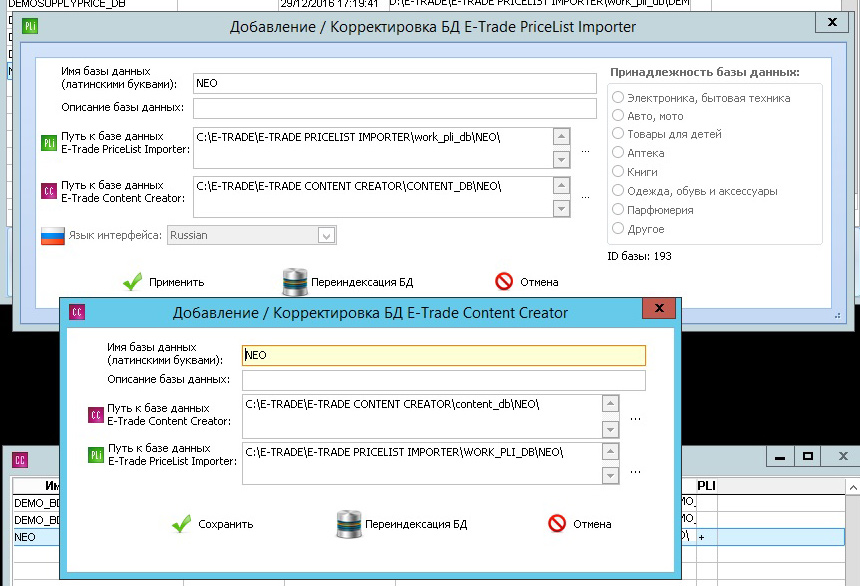Select Товары для детей radio option

click(x=618, y=133)
